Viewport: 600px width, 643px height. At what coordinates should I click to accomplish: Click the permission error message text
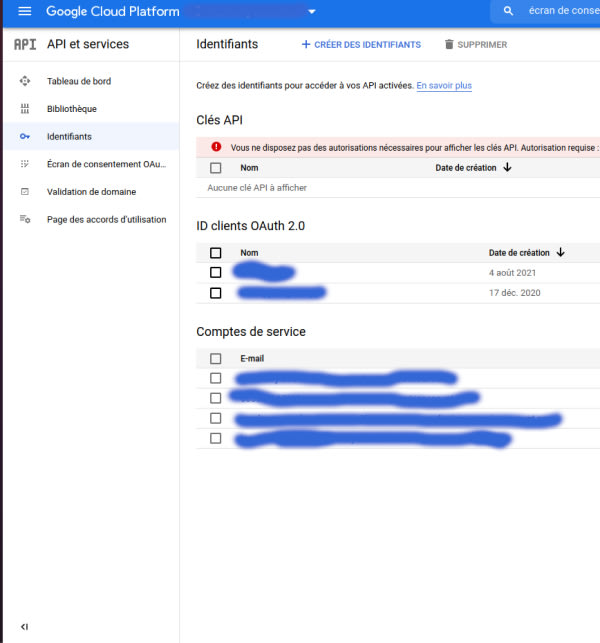click(x=415, y=148)
